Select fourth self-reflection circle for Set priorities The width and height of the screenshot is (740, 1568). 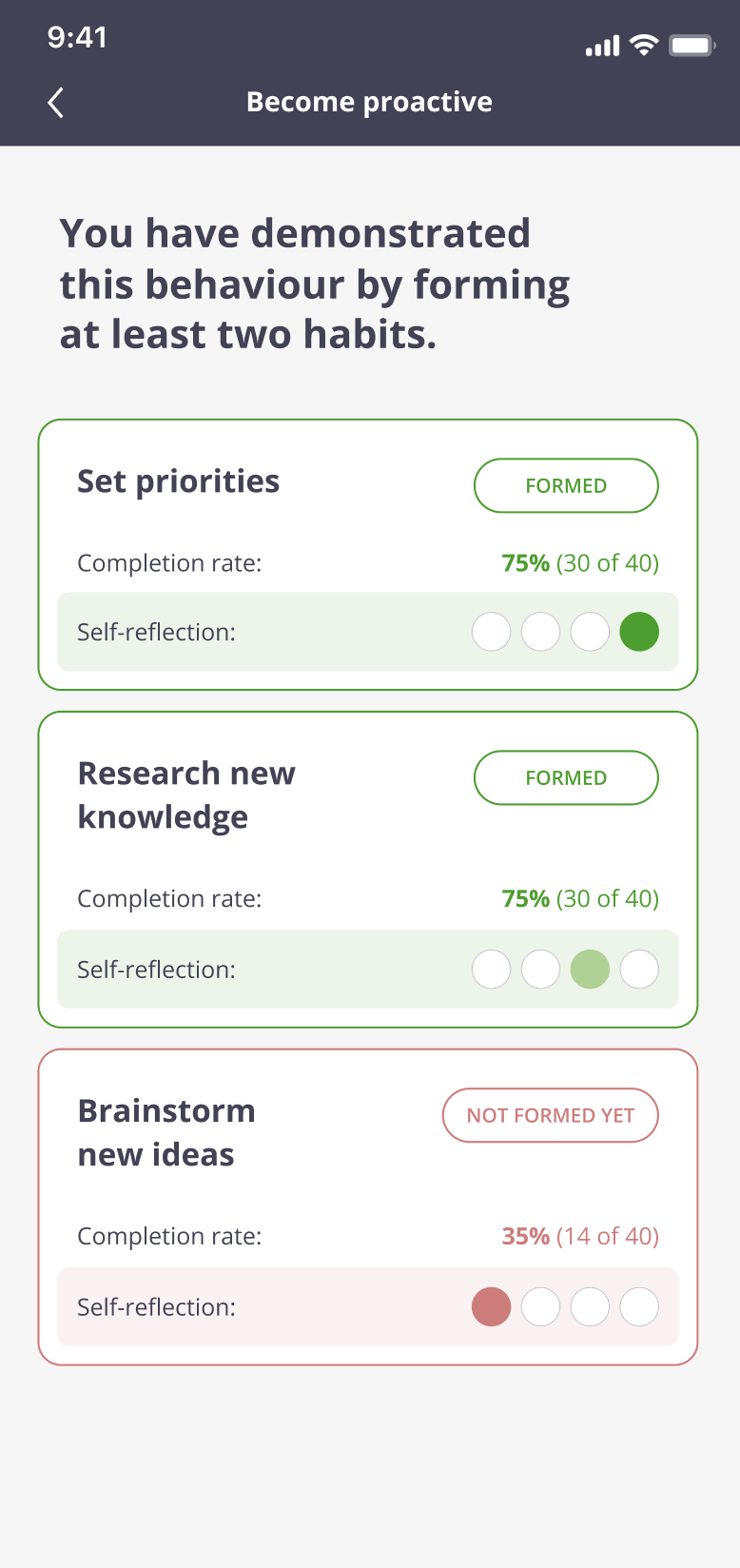pos(639,632)
